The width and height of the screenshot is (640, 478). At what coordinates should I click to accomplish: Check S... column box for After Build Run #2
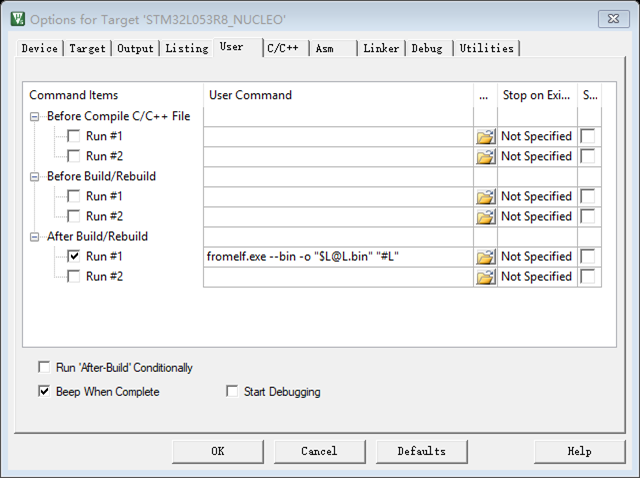point(588,277)
